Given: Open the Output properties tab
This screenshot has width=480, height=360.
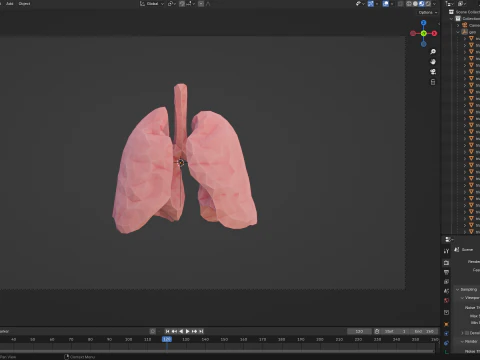Looking at the screenshot, I should [446, 272].
